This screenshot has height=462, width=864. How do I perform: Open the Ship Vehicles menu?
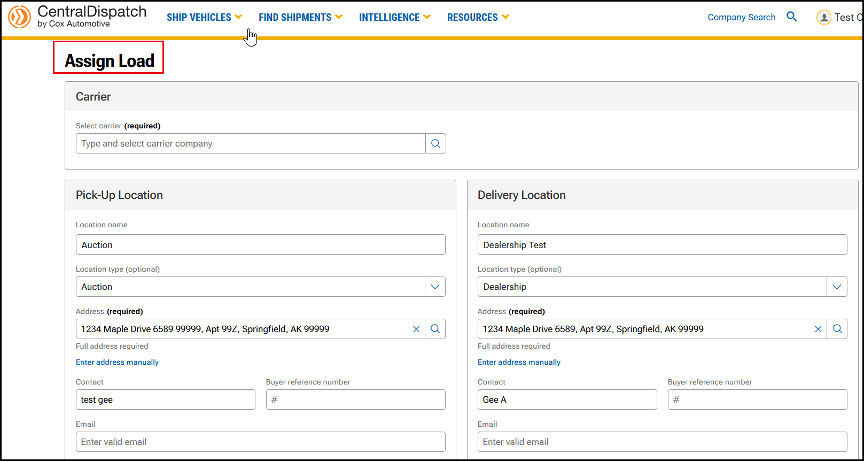click(x=204, y=17)
